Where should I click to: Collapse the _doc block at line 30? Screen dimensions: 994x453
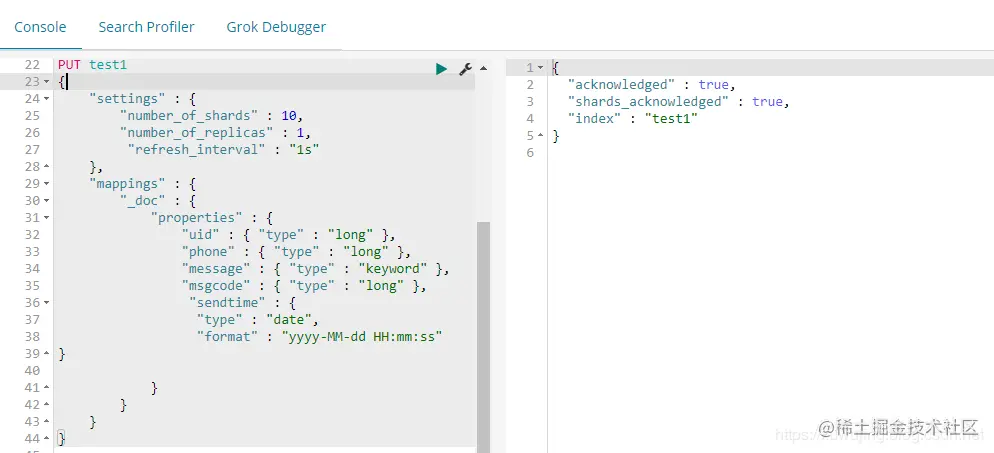click(x=47, y=201)
